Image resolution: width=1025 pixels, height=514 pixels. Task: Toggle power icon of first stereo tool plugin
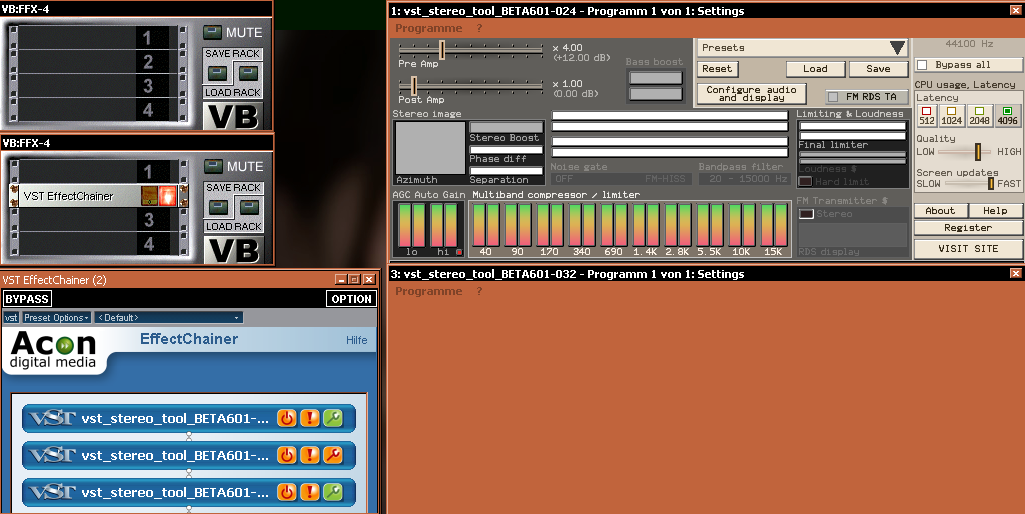286,418
